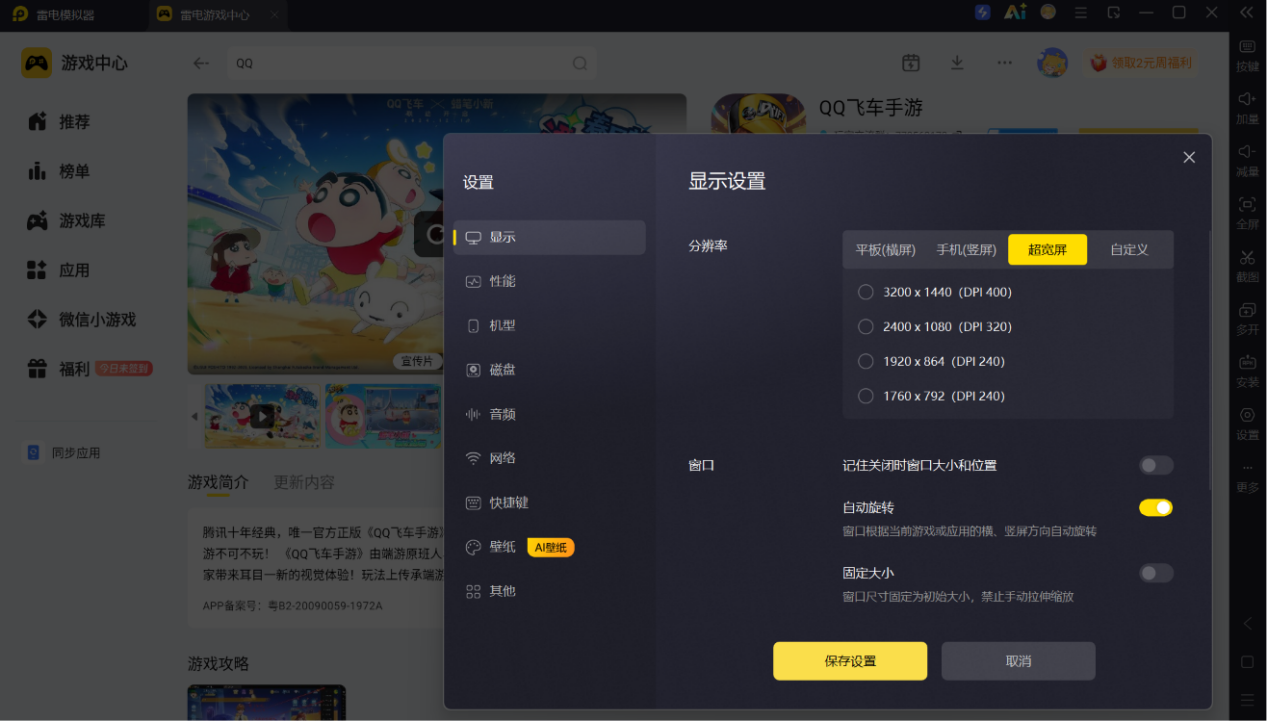The width and height of the screenshot is (1267, 721).
Task: Collapse the right toolbar with double-arrow
Action: 1247,12
